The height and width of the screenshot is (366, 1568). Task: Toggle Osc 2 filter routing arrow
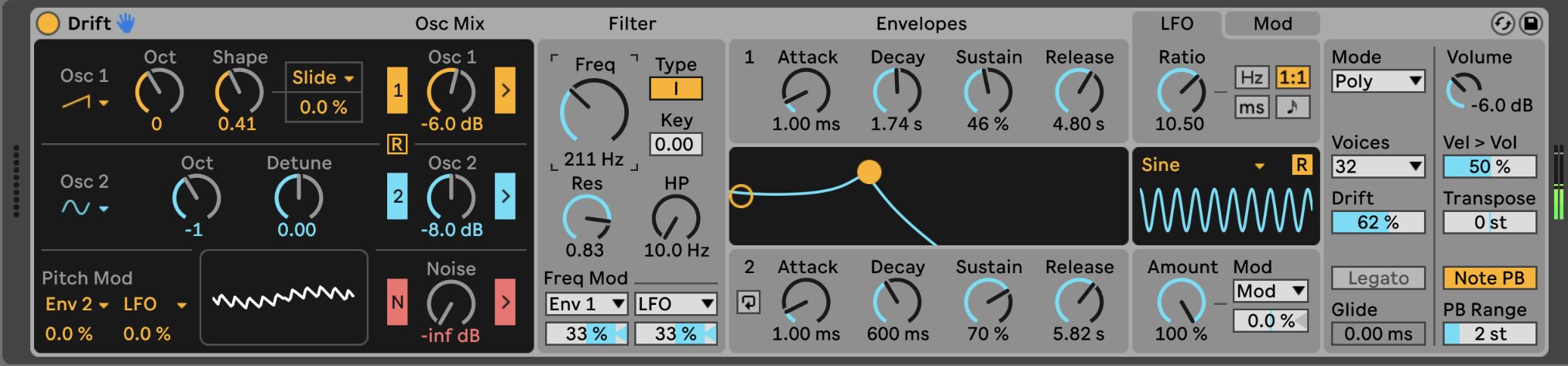(505, 197)
